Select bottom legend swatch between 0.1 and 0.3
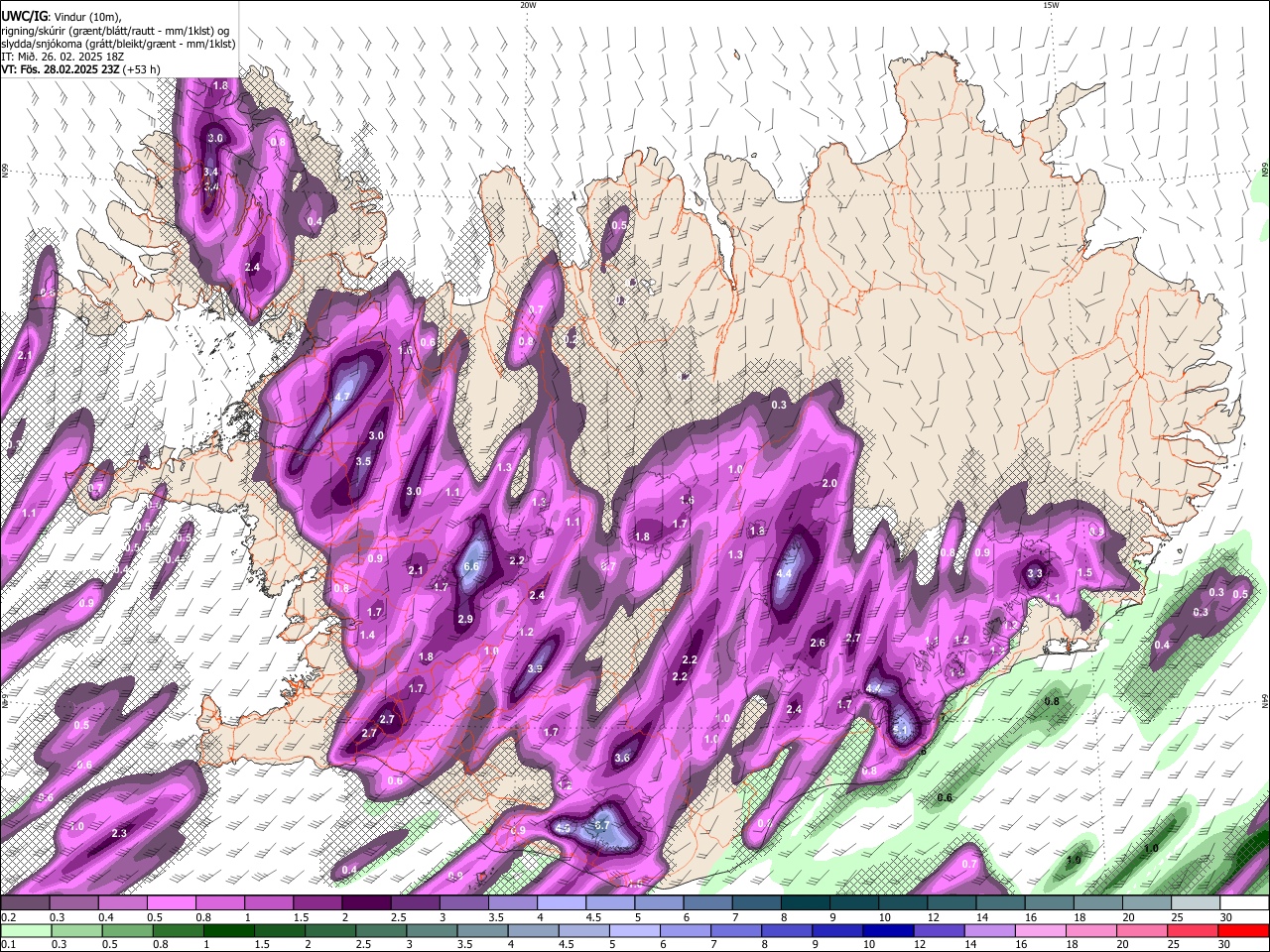 click(27, 930)
